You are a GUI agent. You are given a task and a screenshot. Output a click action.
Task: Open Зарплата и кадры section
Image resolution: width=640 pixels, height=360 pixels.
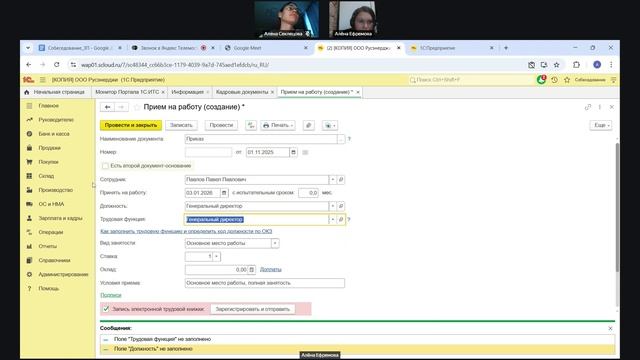pyautogui.click(x=60, y=218)
